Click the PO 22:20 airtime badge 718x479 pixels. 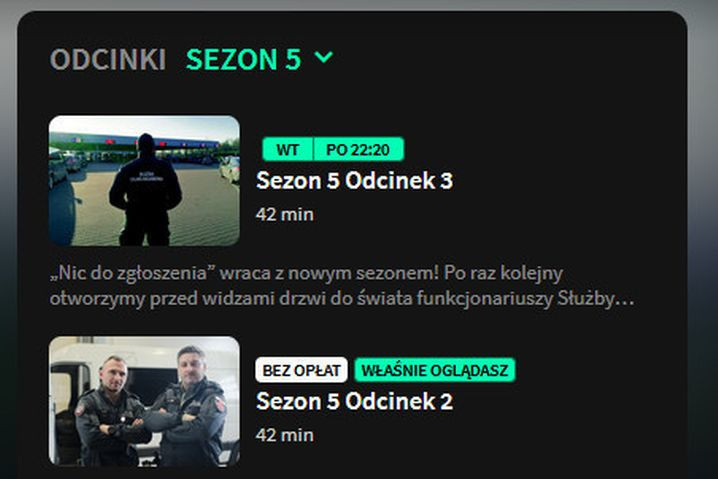358,149
